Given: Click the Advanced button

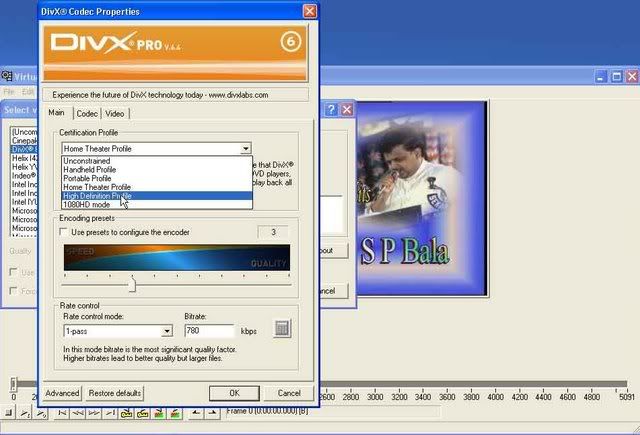Looking at the screenshot, I should click(x=62, y=393).
